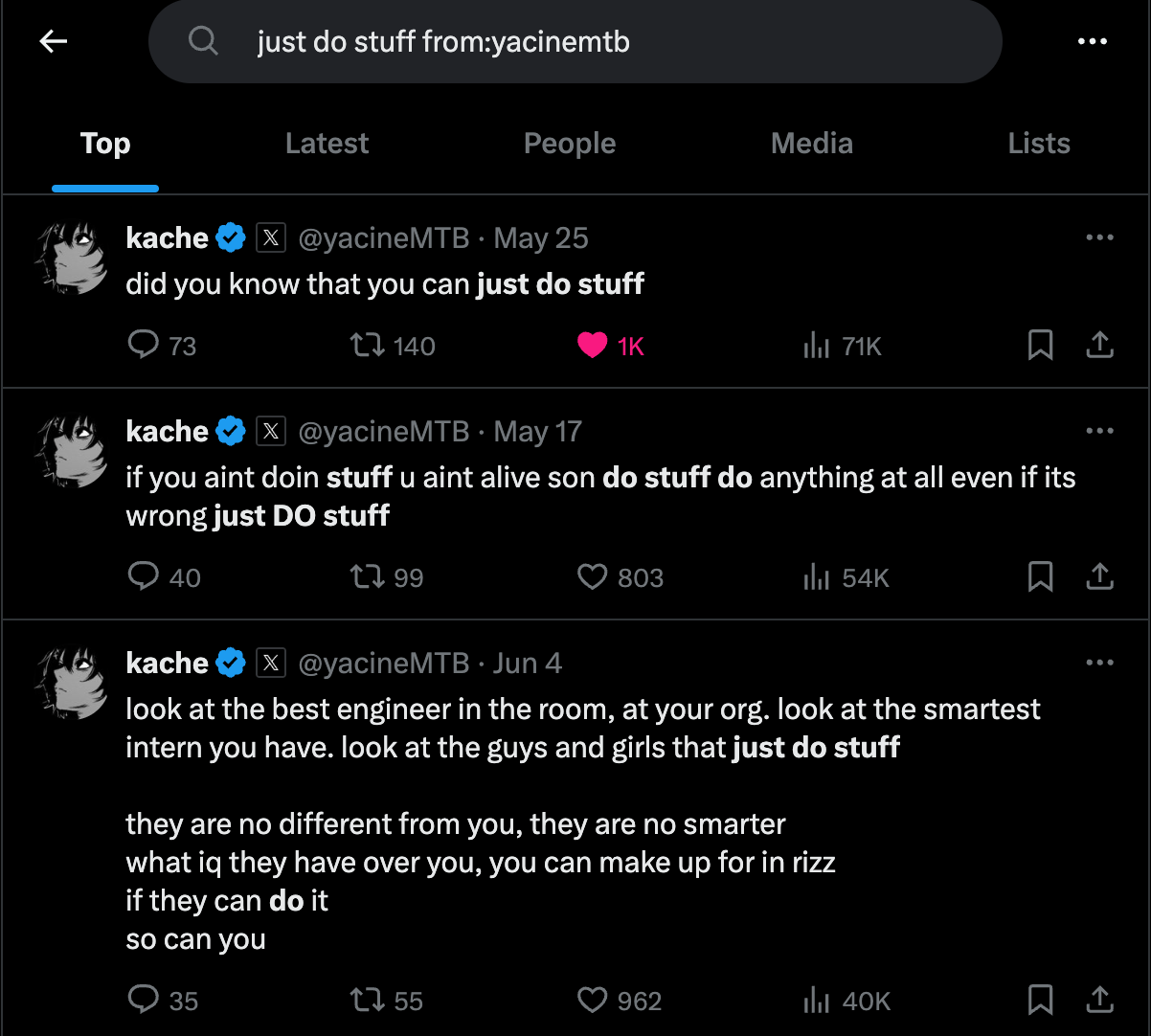
Task: Share the May 25 tweet
Action: pos(1100,345)
